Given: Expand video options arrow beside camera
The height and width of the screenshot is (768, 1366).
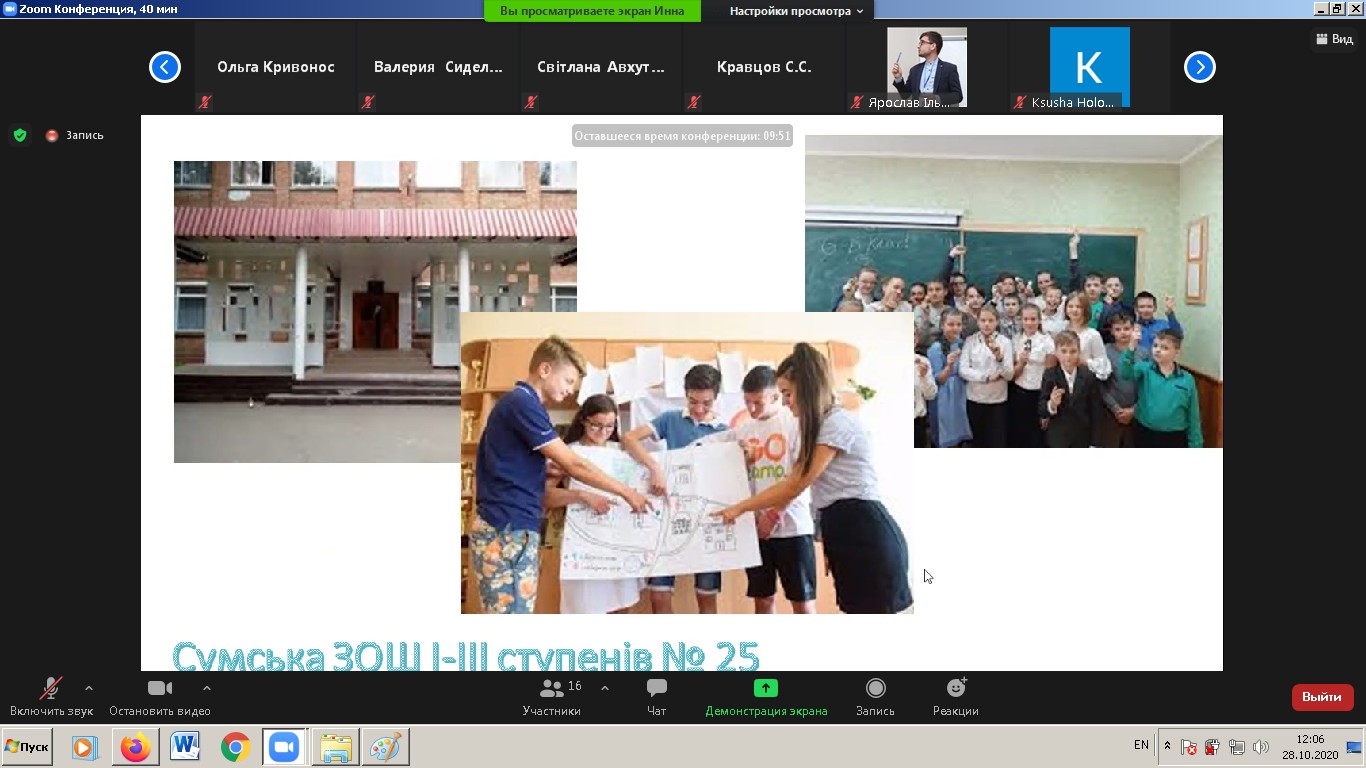Looking at the screenshot, I should (207, 688).
